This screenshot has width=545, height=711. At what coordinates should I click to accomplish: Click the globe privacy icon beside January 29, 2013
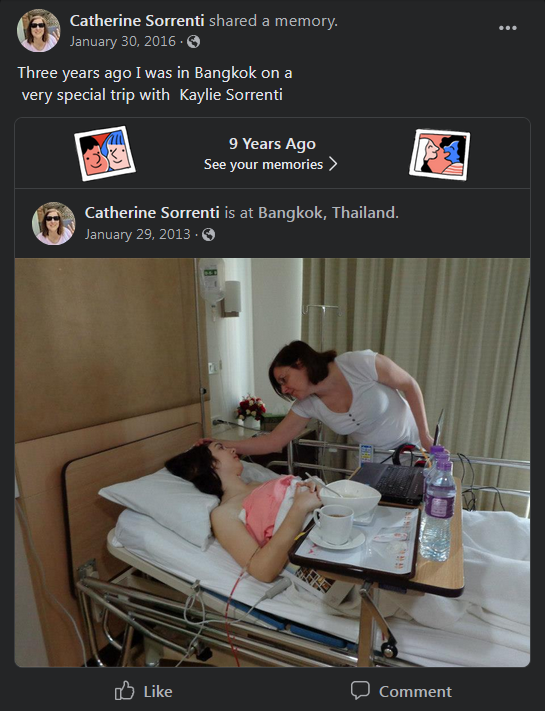click(x=209, y=234)
